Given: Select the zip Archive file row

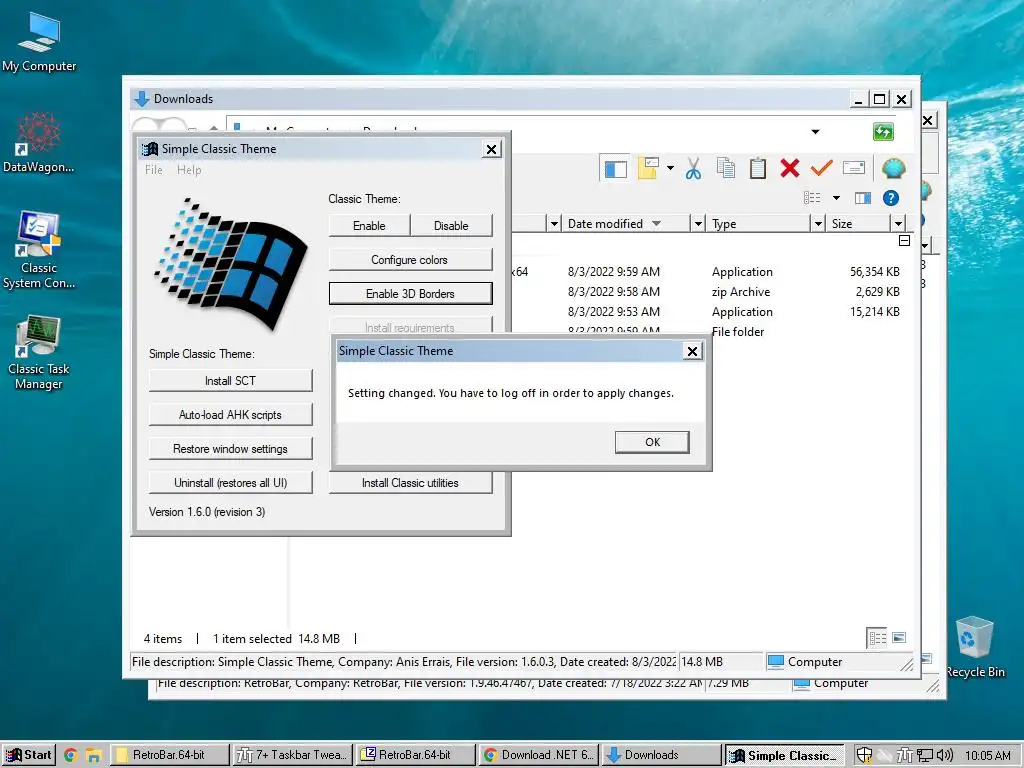Looking at the screenshot, I should click(709, 292).
